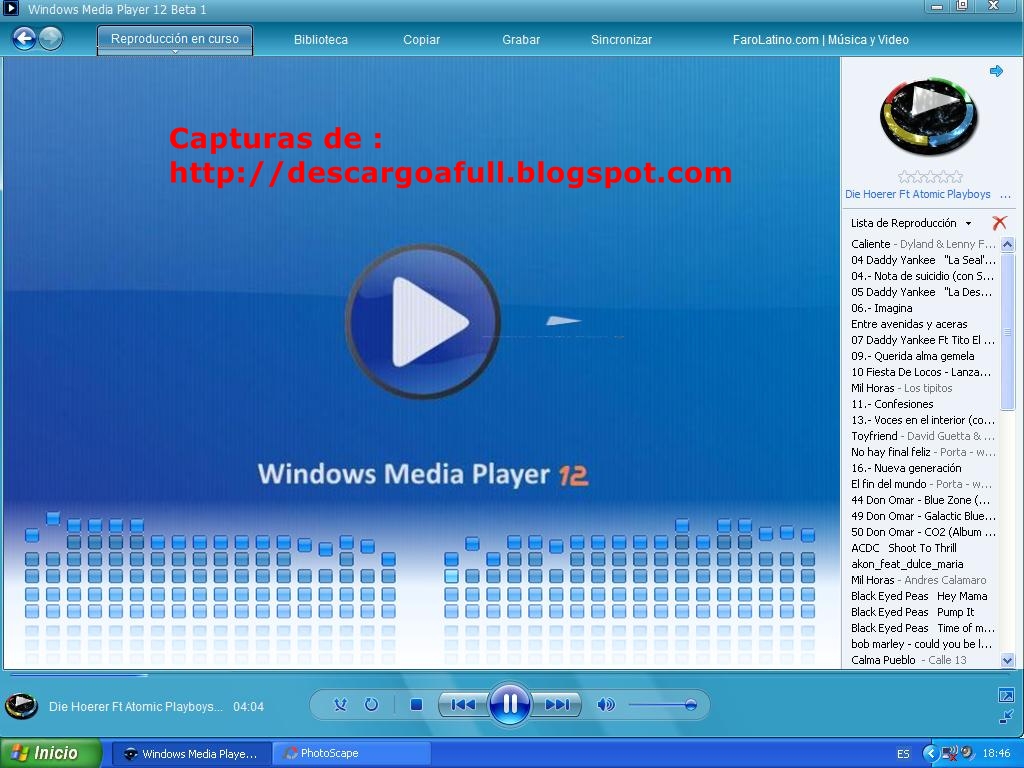Image resolution: width=1024 pixels, height=768 pixels.
Task: Open the Biblioteca tab
Action: pos(321,40)
